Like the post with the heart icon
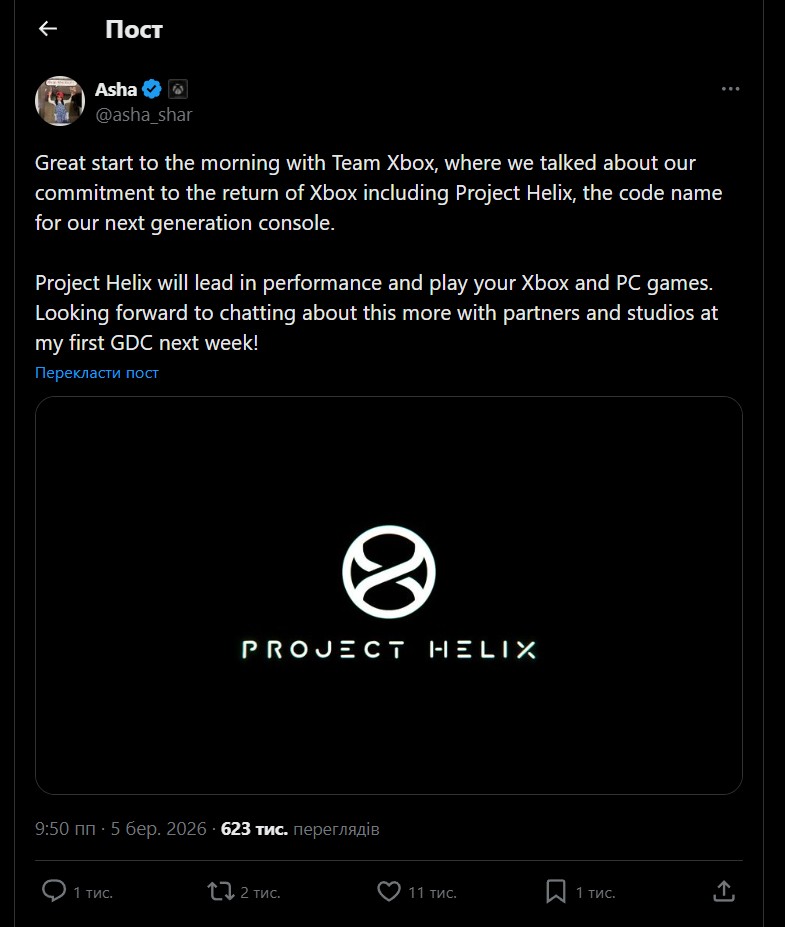This screenshot has height=927, width=785. click(388, 890)
